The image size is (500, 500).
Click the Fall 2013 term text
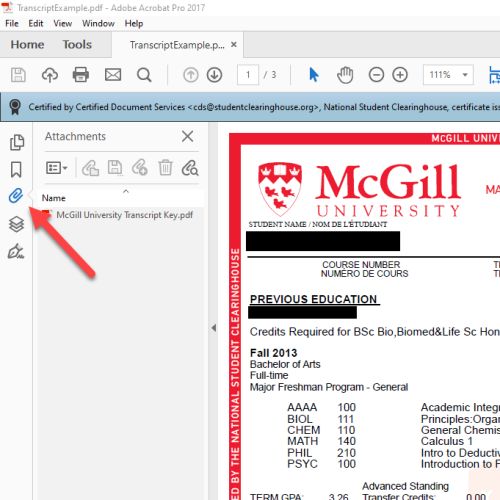(273, 353)
